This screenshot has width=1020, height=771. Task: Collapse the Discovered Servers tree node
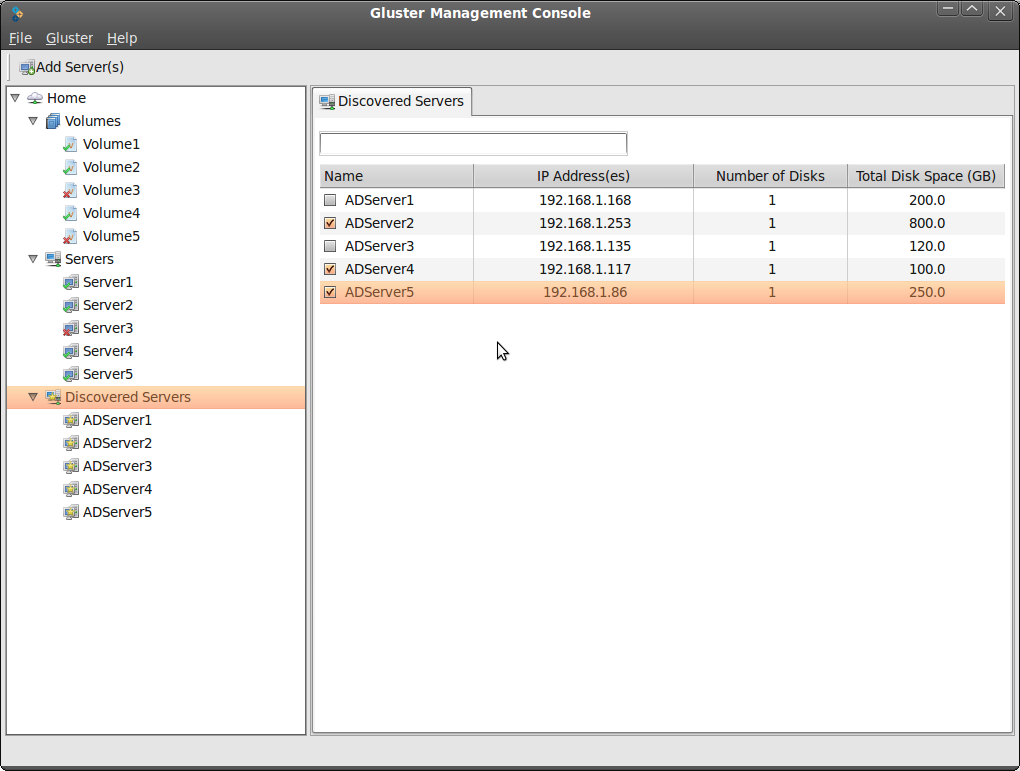click(x=33, y=397)
